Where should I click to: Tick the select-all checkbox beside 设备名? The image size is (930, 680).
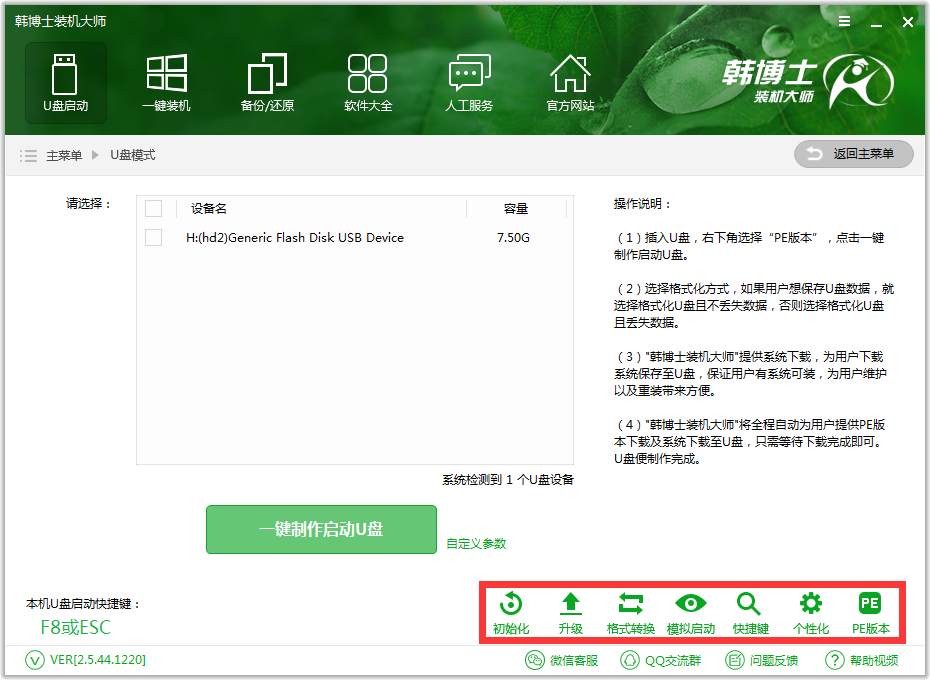coord(154,208)
